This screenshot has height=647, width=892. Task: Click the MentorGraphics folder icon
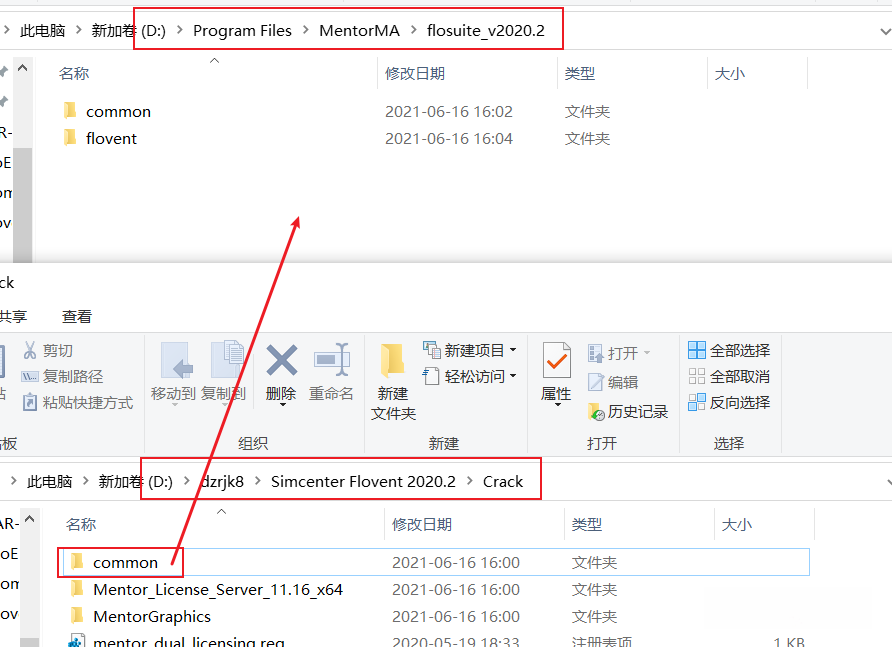(77, 615)
